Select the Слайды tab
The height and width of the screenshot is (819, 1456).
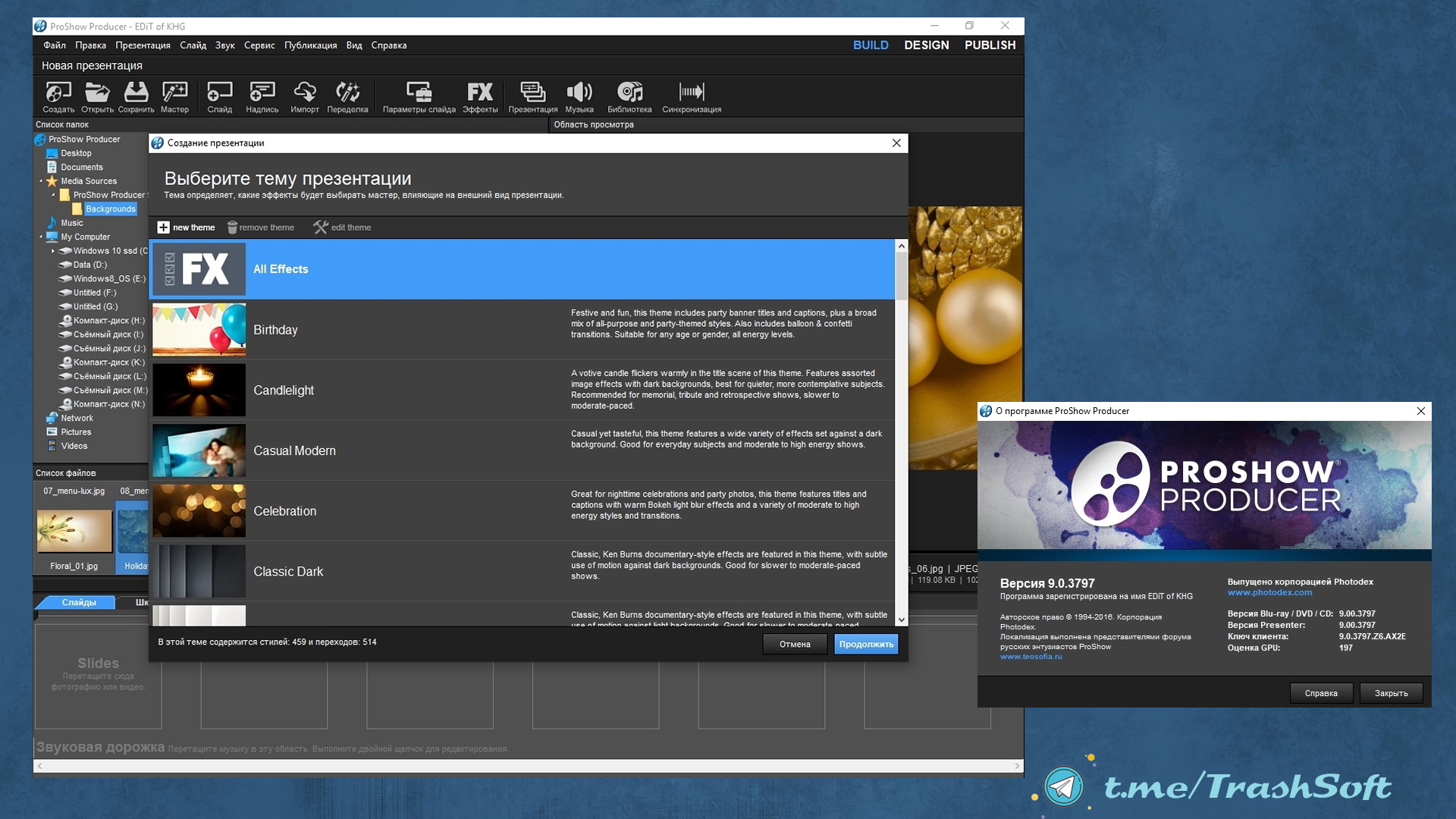pos(78,602)
